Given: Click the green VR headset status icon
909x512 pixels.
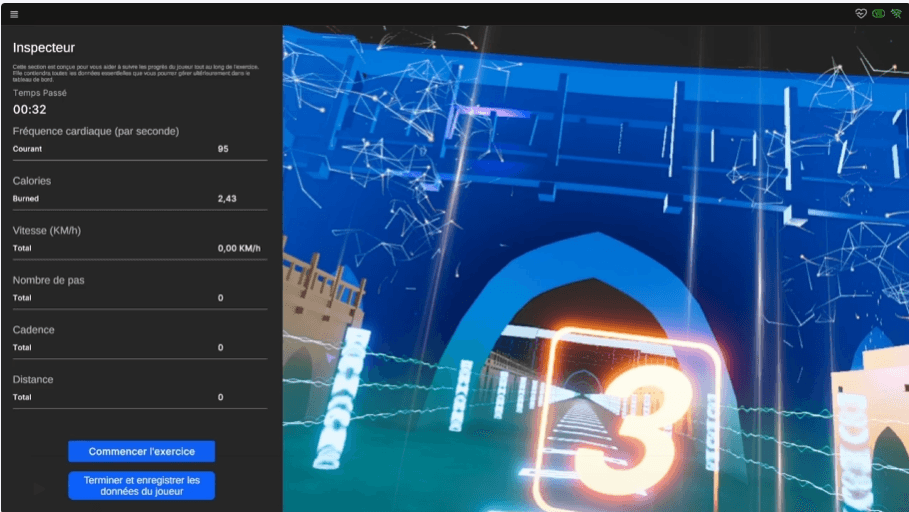Looking at the screenshot, I should [x=878, y=13].
